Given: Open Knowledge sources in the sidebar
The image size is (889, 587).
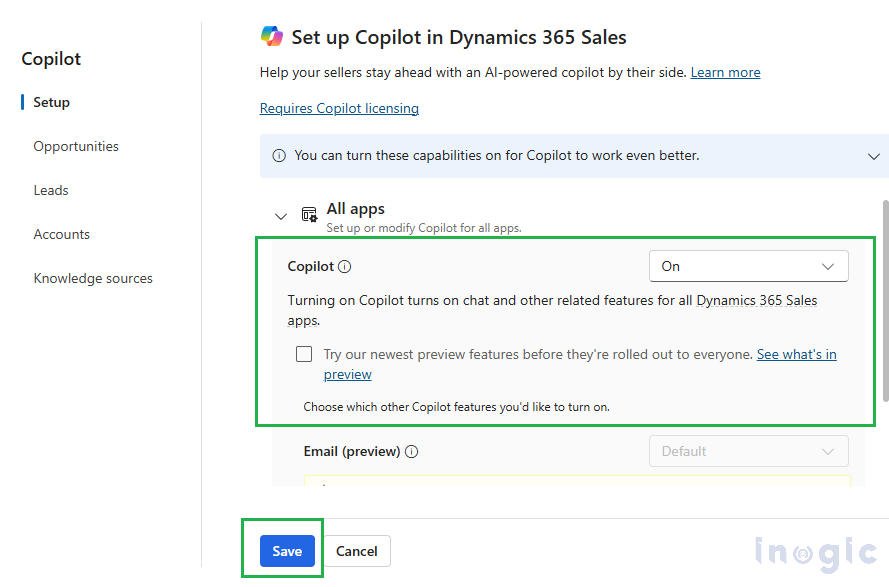Looking at the screenshot, I should tap(93, 278).
